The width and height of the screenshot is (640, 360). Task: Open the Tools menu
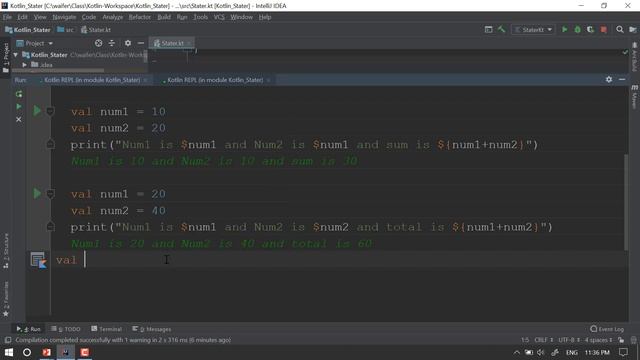click(200, 17)
